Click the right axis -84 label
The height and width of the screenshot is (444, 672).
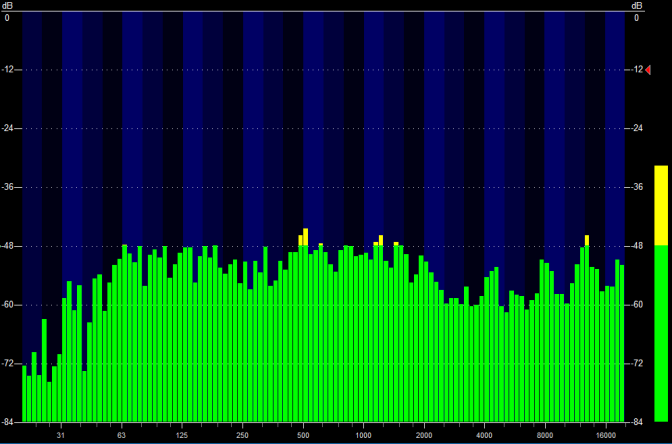pos(637,422)
